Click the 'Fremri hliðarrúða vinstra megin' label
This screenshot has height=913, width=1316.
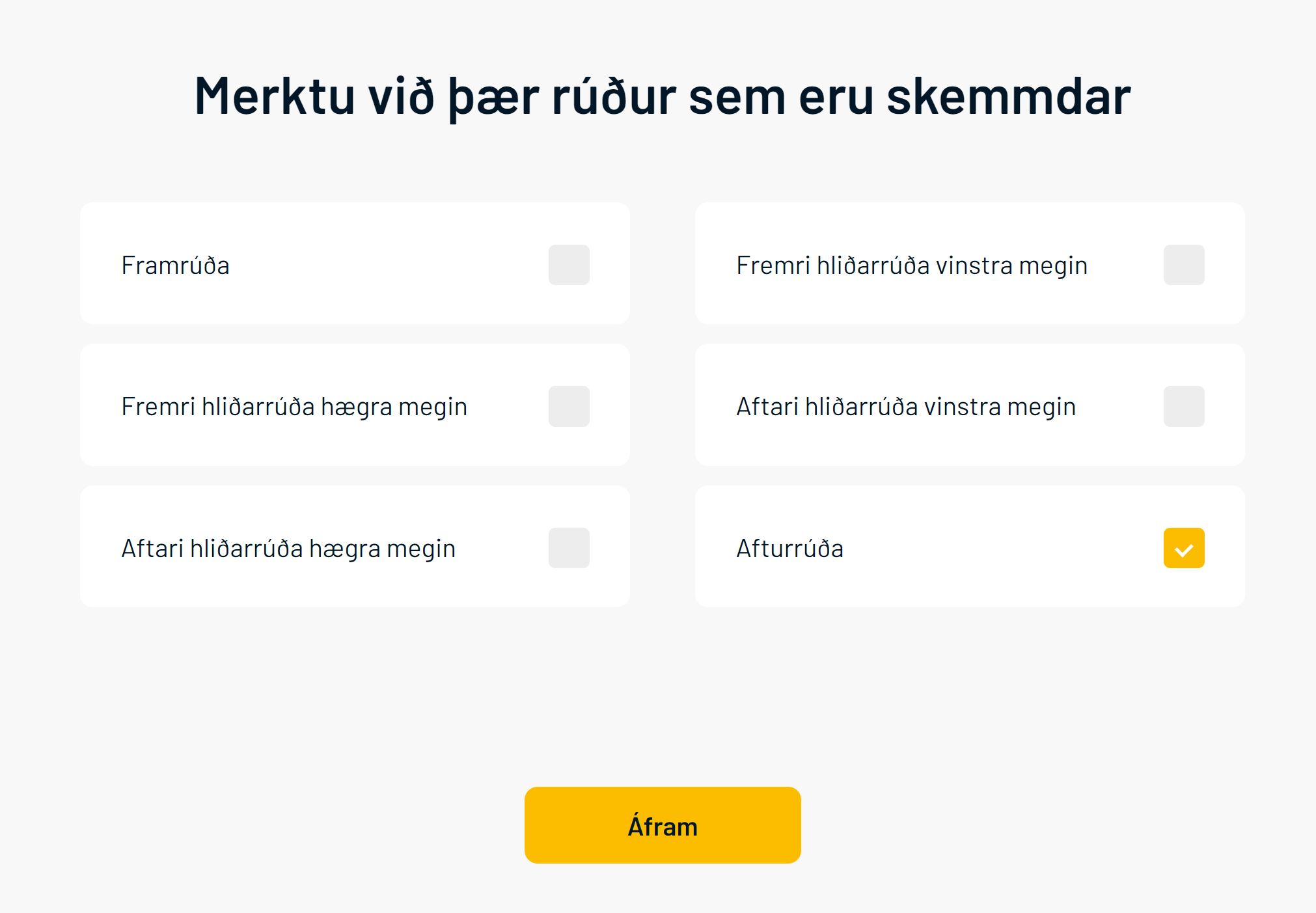click(911, 266)
